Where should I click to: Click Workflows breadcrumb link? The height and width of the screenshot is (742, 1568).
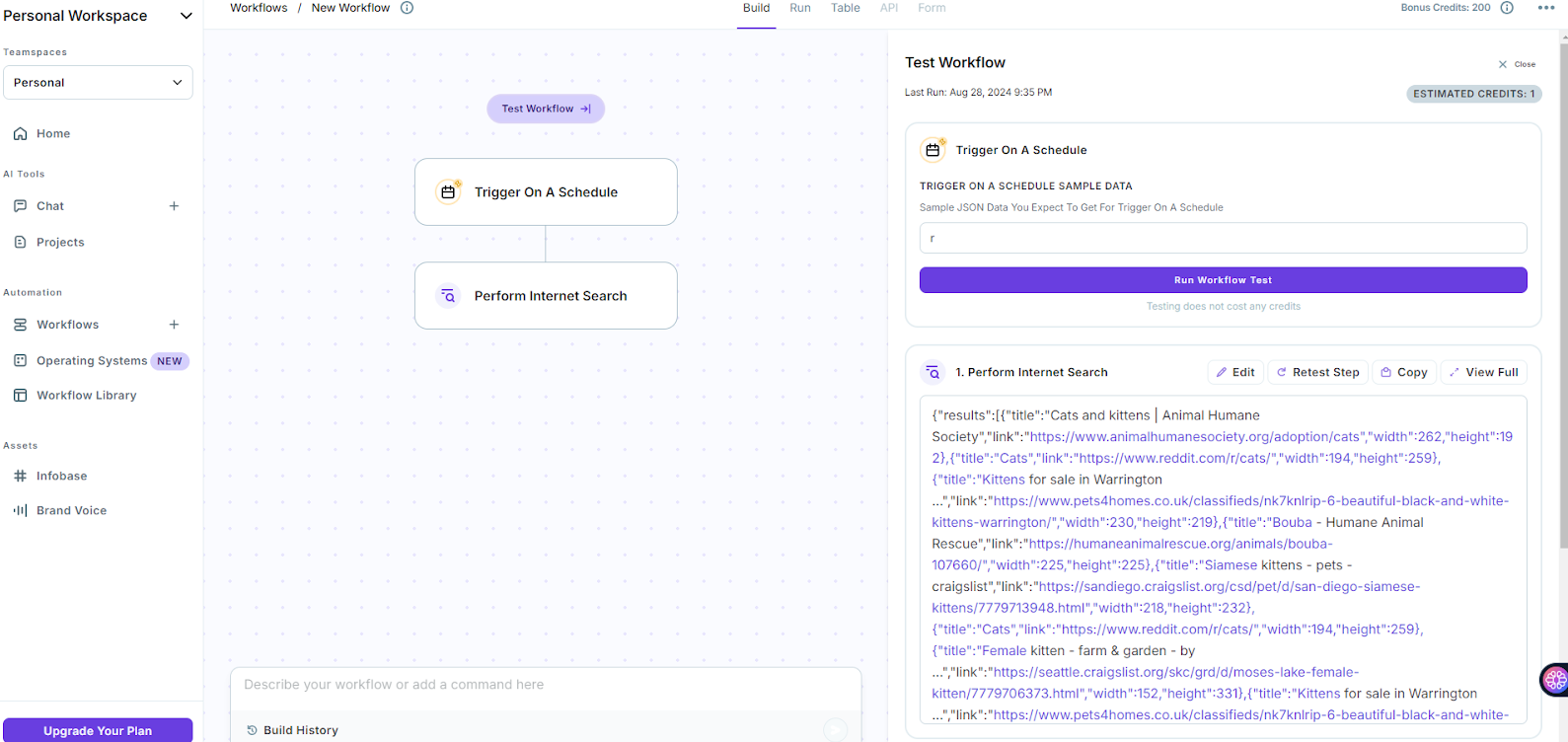pyautogui.click(x=259, y=8)
